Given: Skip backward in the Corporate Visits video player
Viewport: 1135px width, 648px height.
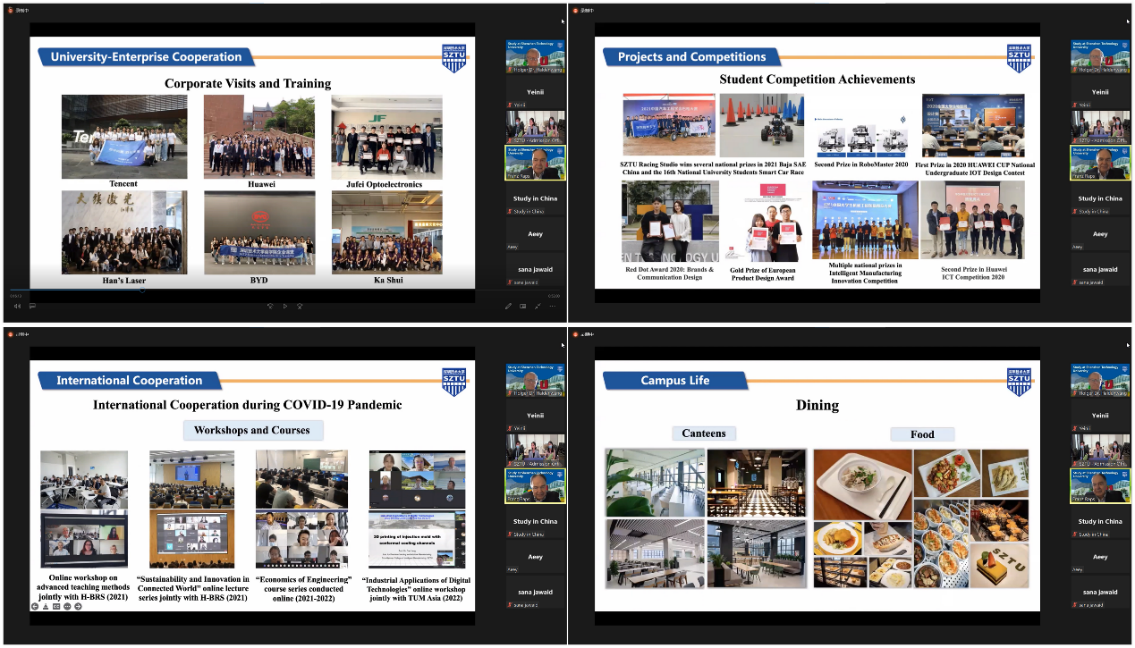Looking at the screenshot, I should [269, 306].
